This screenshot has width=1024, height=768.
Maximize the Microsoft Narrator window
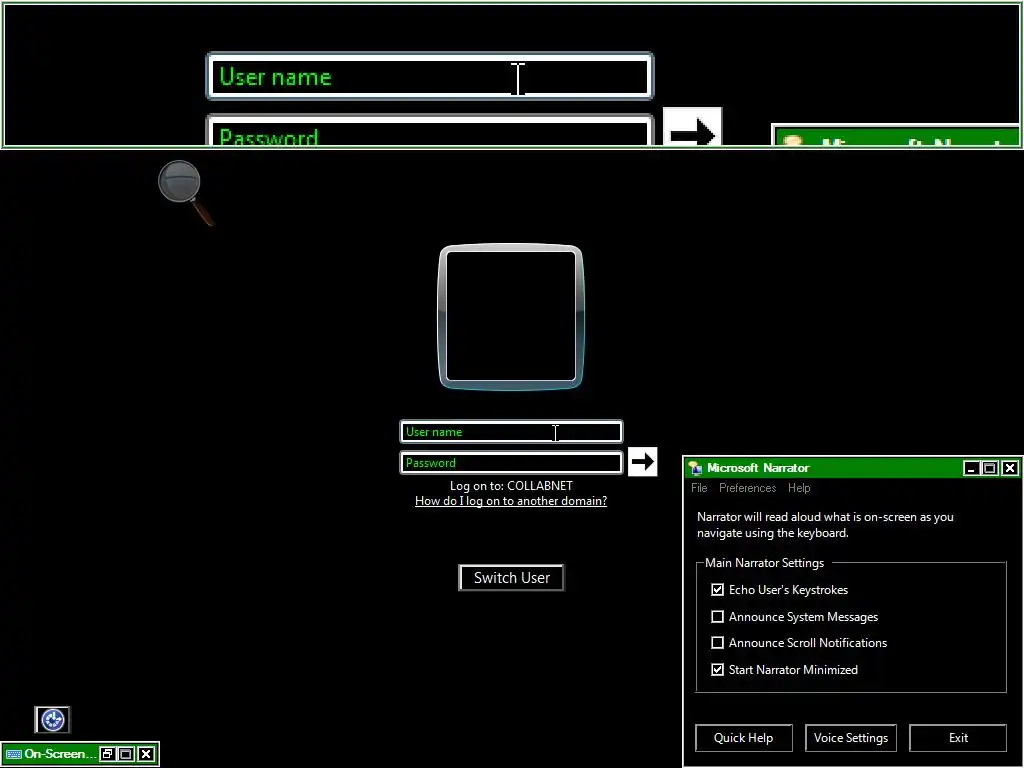point(990,468)
